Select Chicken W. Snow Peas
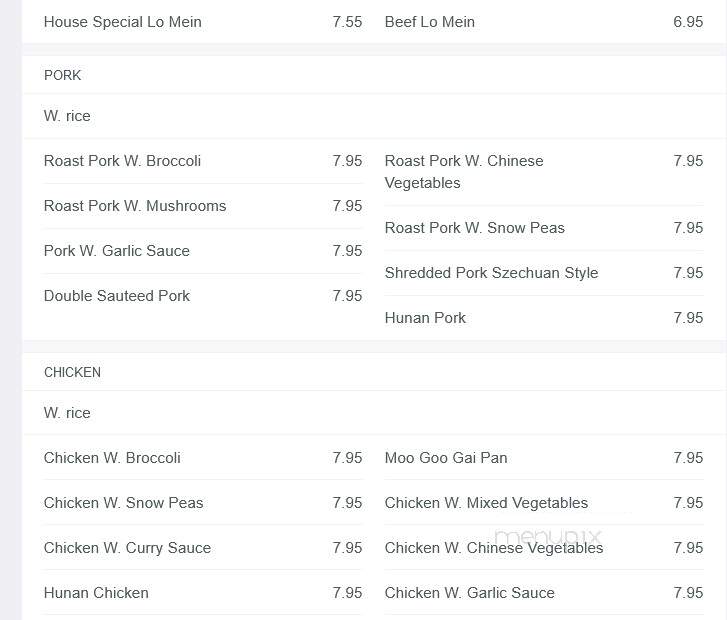 [123, 503]
